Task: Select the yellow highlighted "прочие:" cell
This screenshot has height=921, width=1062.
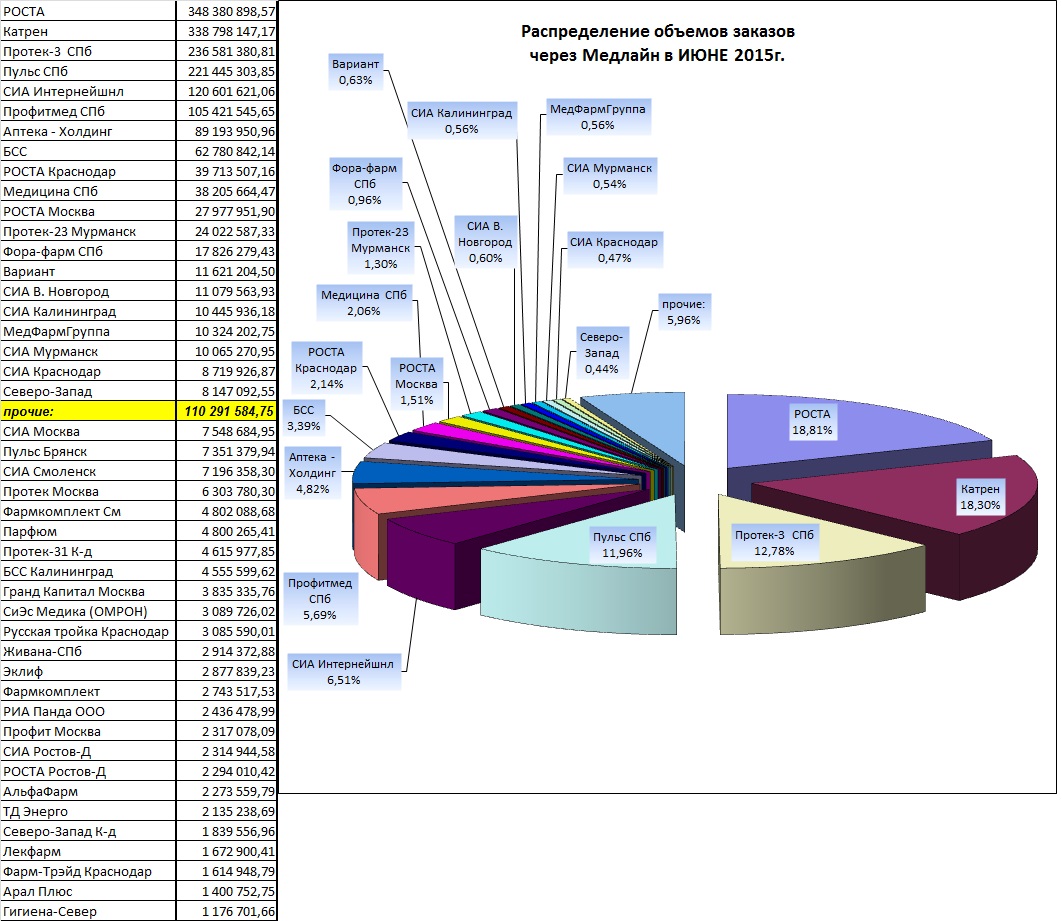Action: tap(88, 411)
